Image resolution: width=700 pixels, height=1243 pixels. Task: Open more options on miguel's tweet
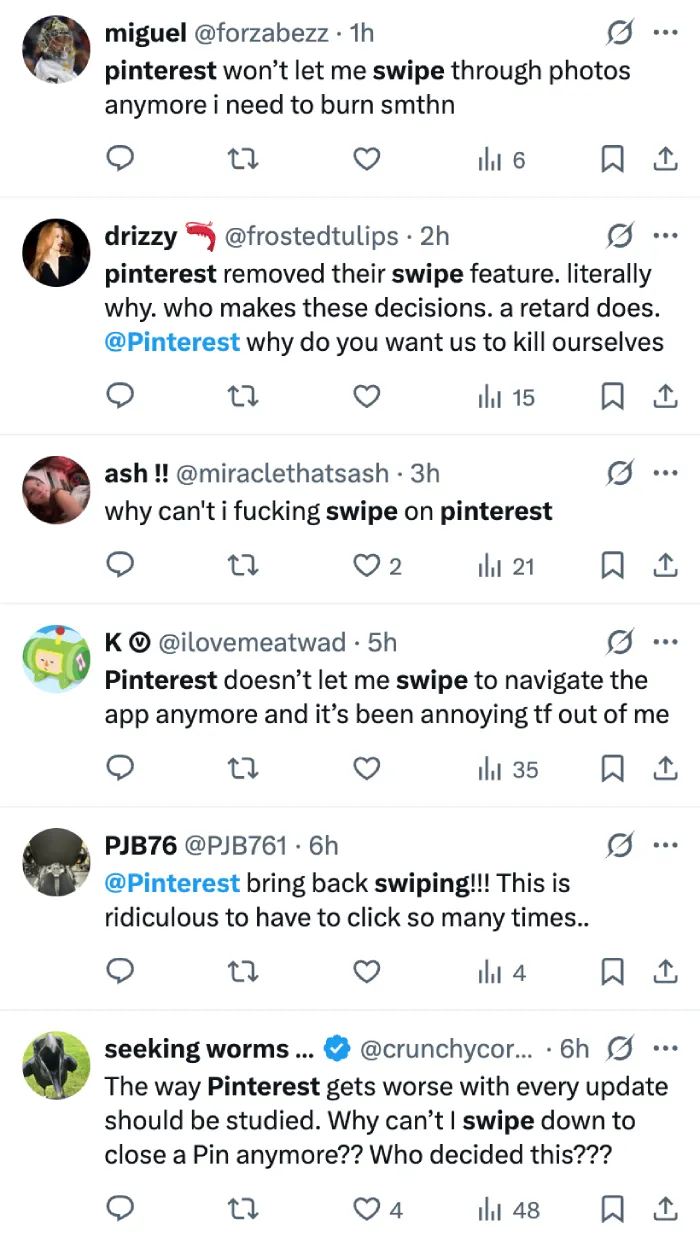click(x=665, y=33)
